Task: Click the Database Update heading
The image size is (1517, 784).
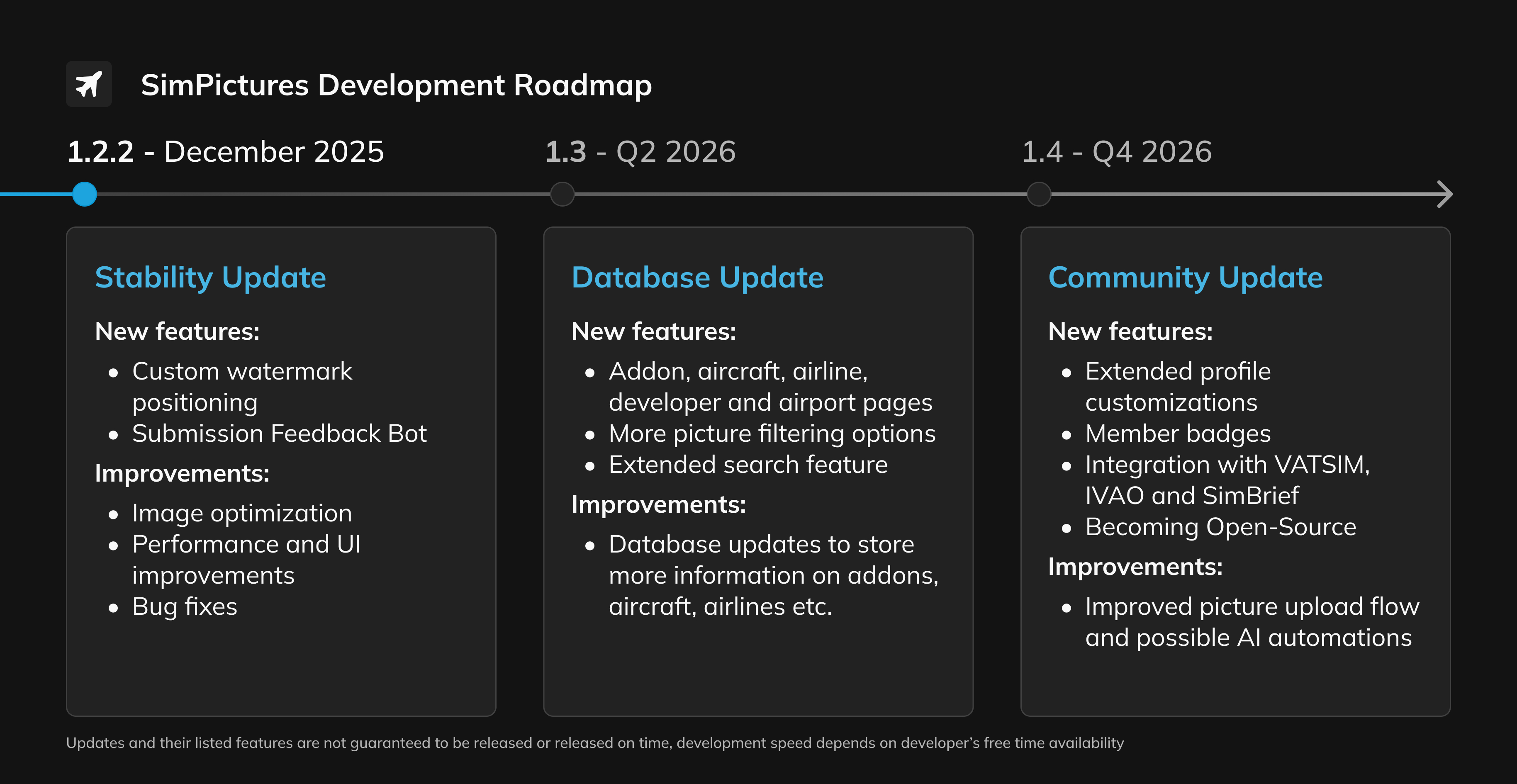Action: [698, 277]
